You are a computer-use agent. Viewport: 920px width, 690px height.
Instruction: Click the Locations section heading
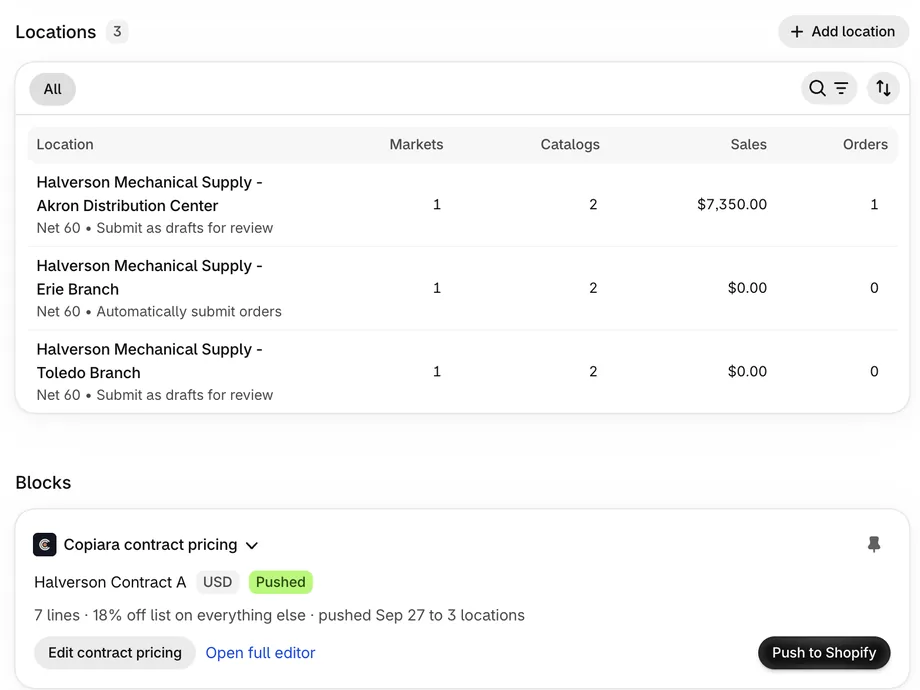56,32
